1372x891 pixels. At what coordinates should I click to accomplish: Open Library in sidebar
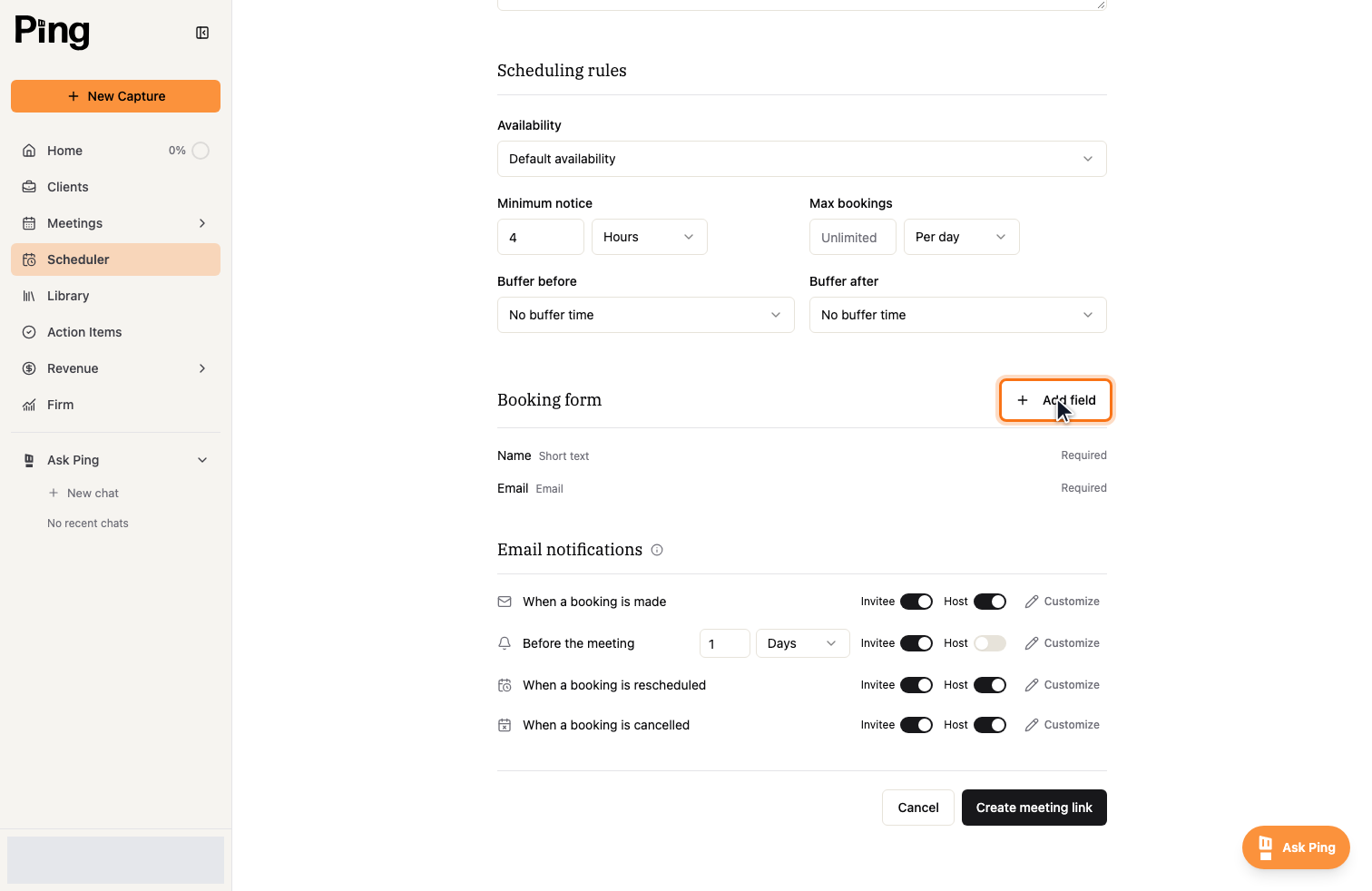tap(115, 296)
